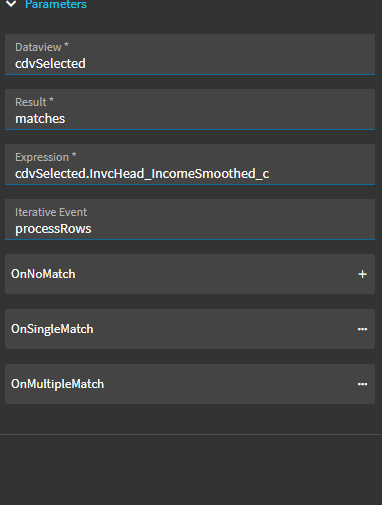Click the Iterative Event field label
The width and height of the screenshot is (382, 505).
click(x=51, y=212)
